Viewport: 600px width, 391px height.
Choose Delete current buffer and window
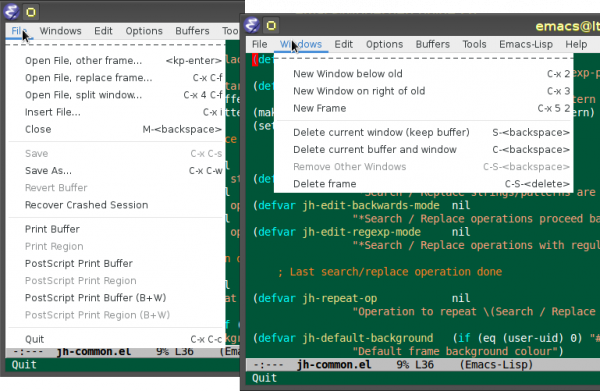pos(424,150)
